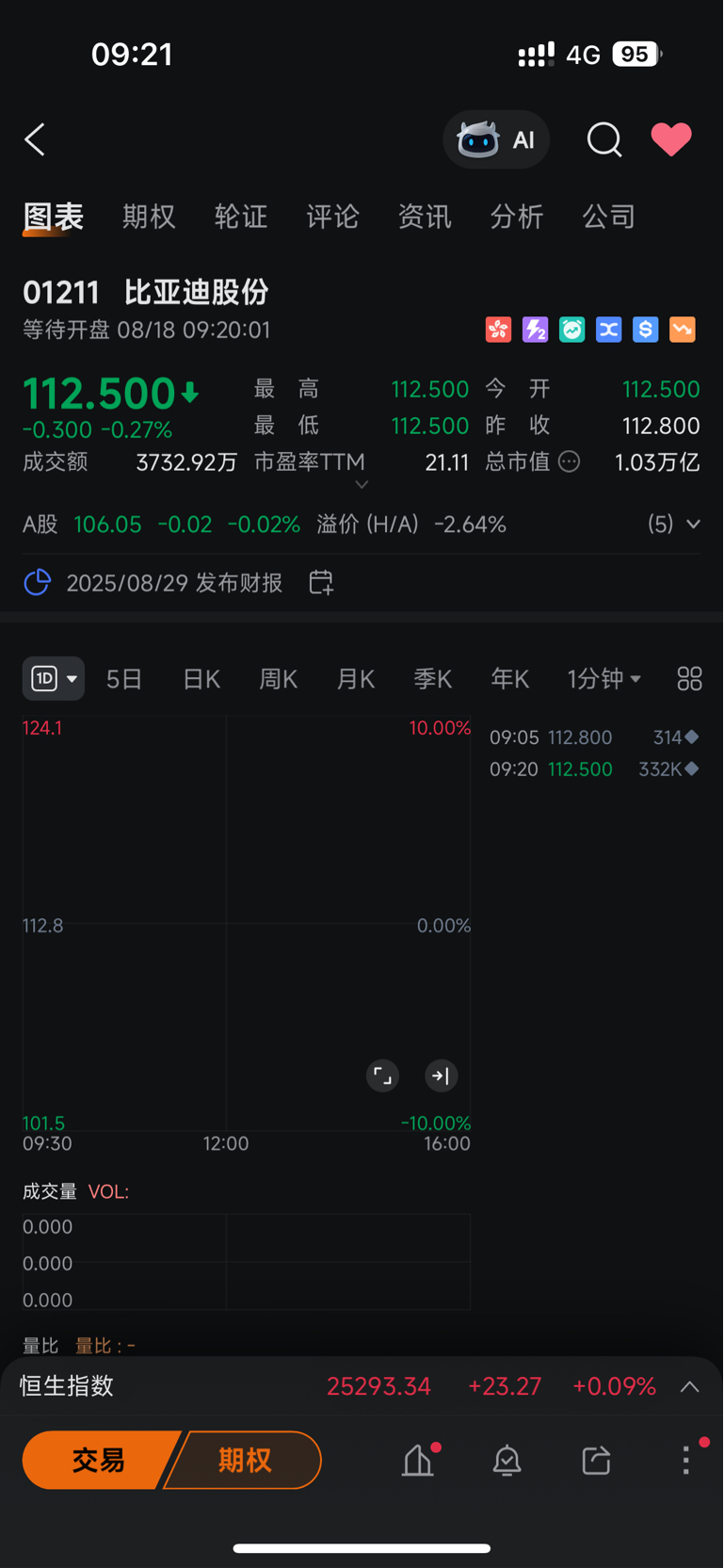Open the home icon in bottom bar
The width and height of the screenshot is (724, 1568).
click(419, 1460)
